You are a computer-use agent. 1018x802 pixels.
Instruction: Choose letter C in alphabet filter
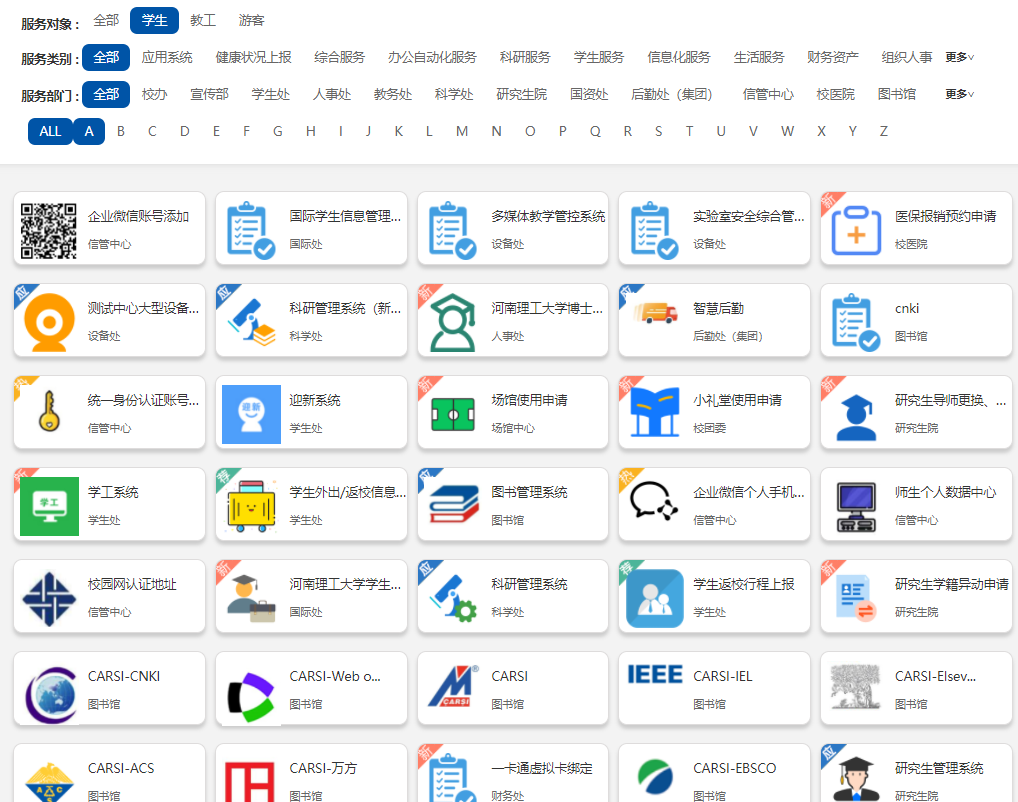(152, 131)
